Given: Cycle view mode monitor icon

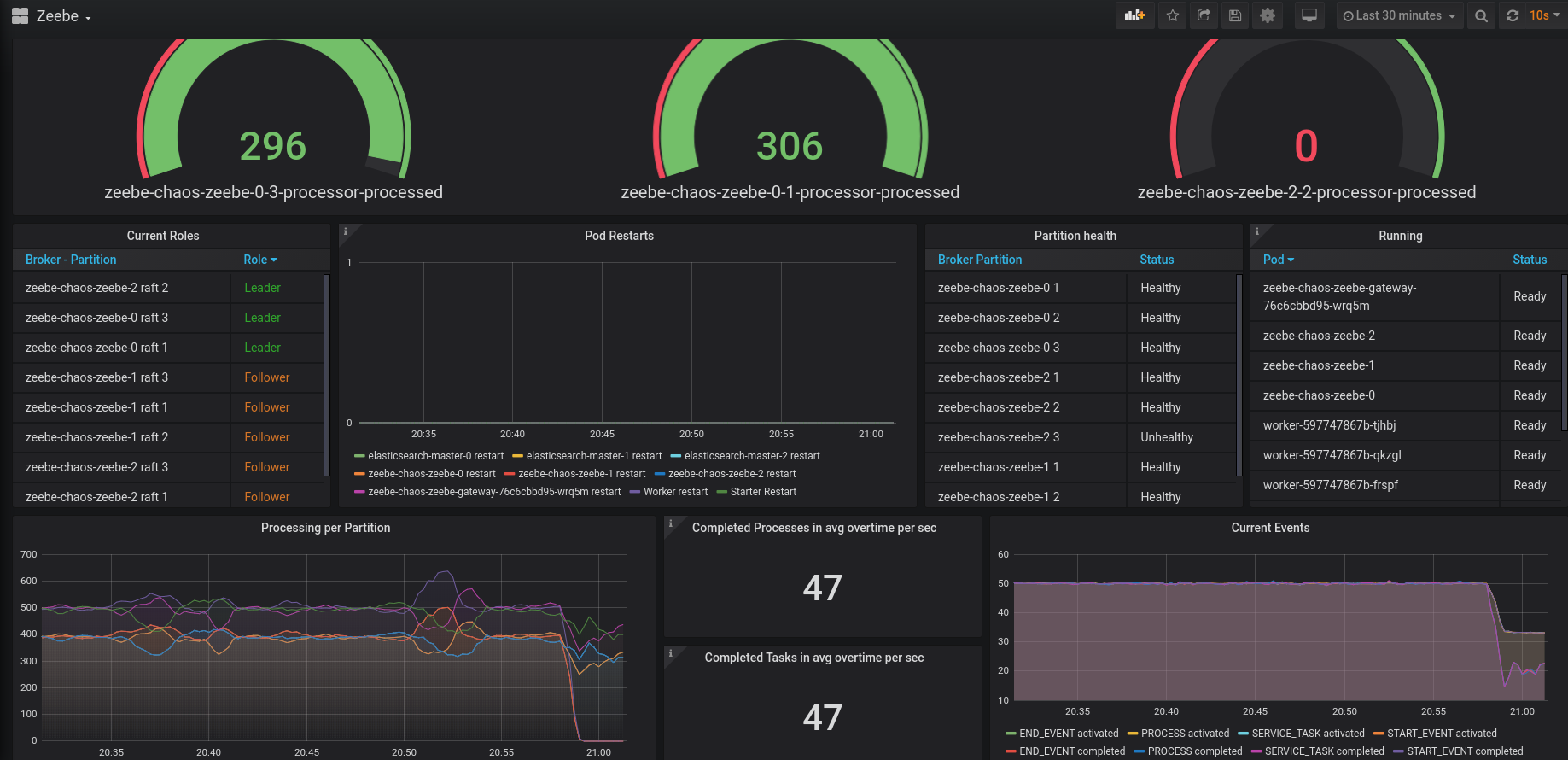Looking at the screenshot, I should tap(1309, 15).
